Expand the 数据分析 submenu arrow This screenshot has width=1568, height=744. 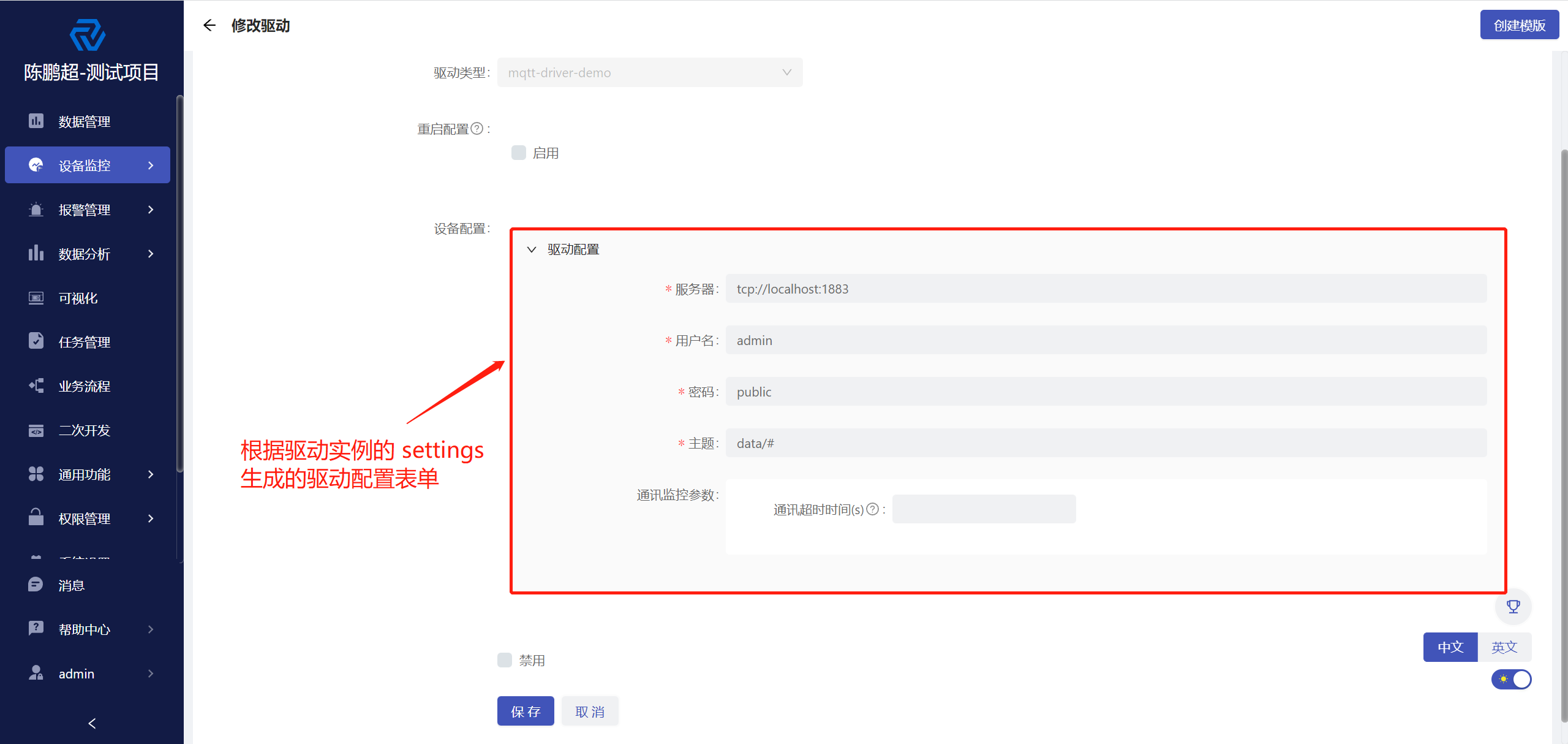pos(151,254)
